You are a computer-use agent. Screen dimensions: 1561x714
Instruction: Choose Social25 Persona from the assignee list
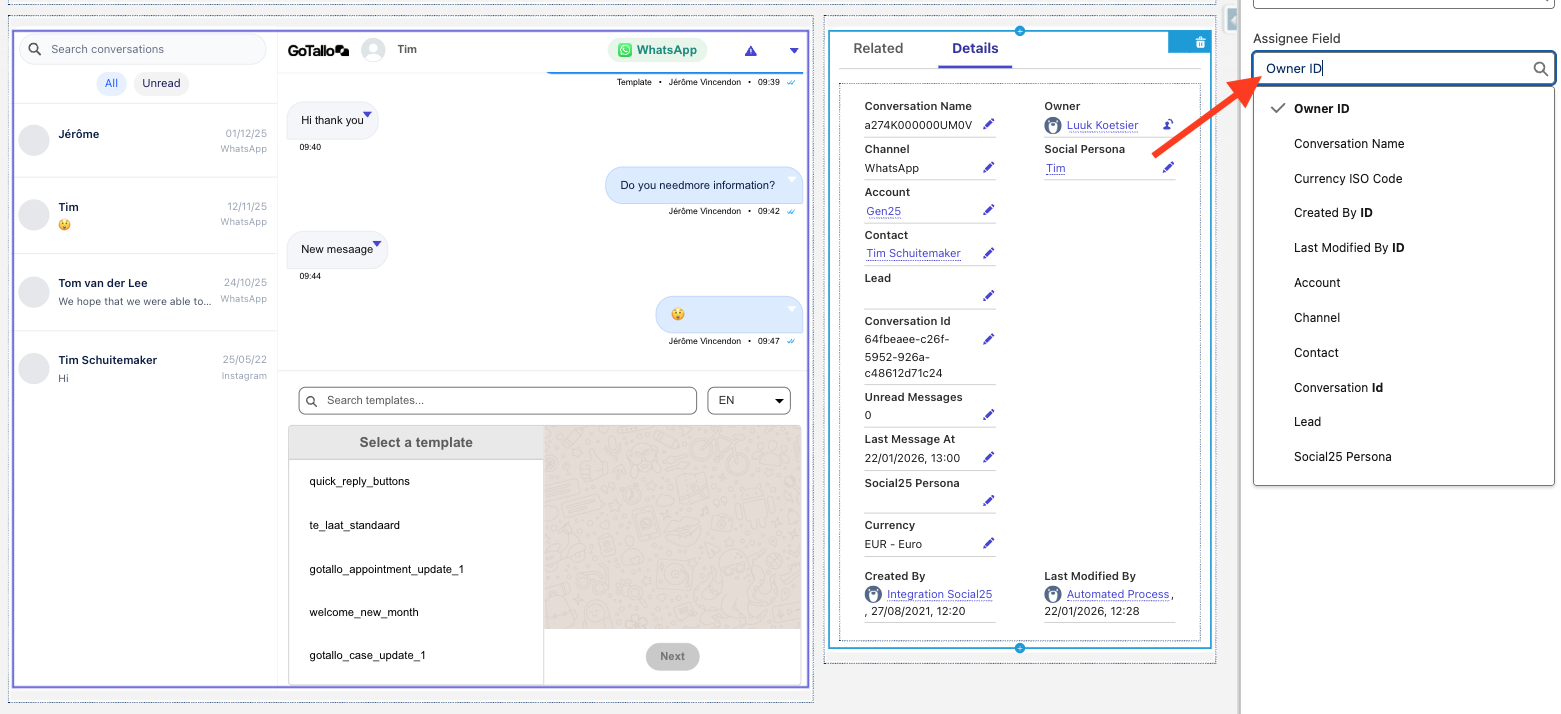point(1342,457)
